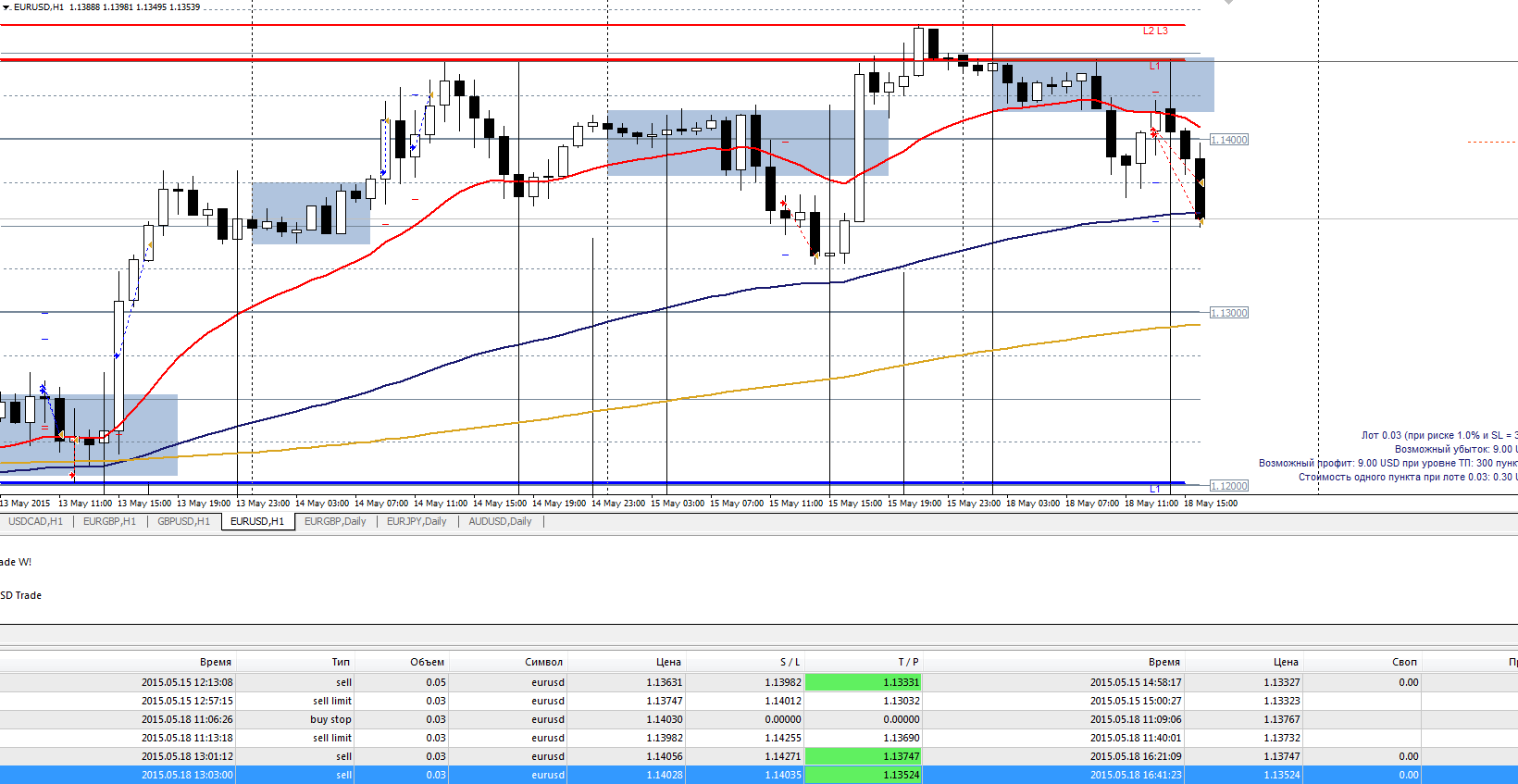Click stop-loss value 1.14012

(x=783, y=701)
